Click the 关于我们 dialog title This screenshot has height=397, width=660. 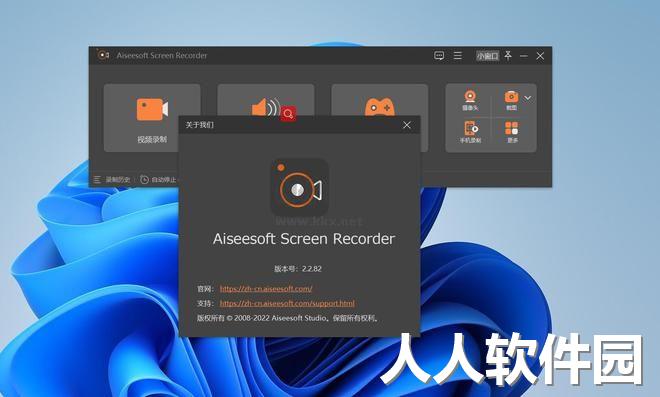pos(200,125)
